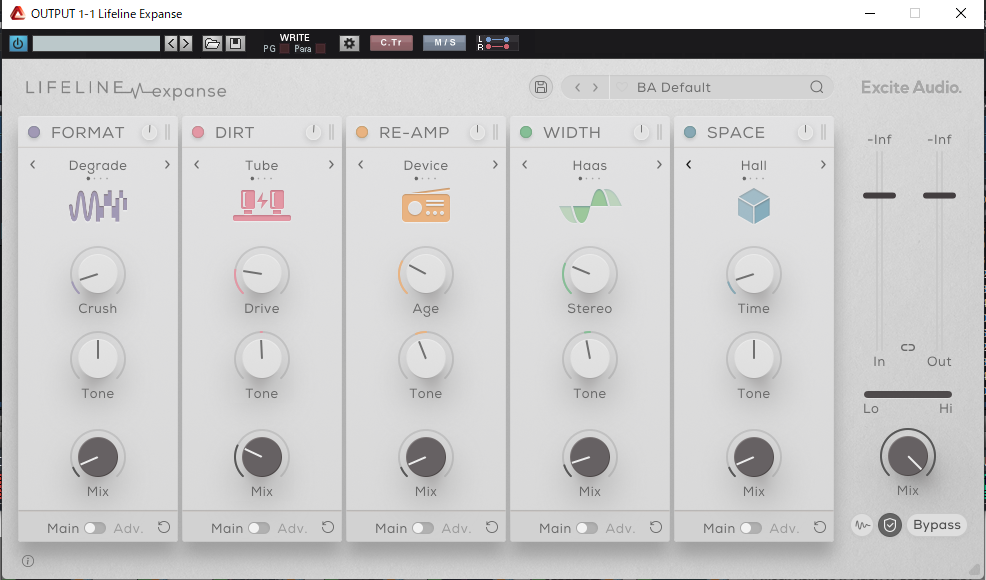Select next RE-AMP mode after Device
Screen dimensions: 986x580
click(x=495, y=165)
